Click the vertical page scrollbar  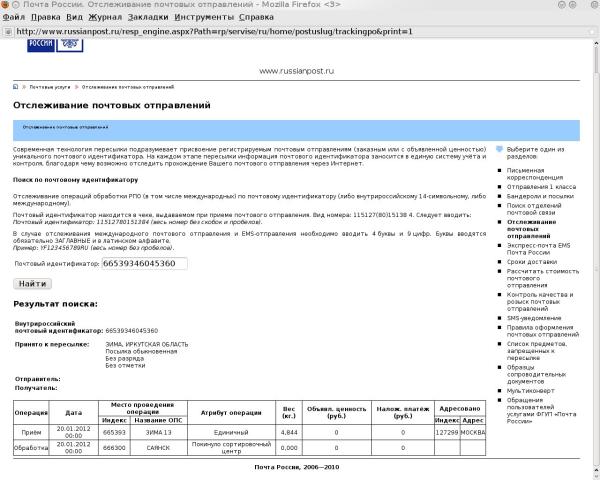point(596,256)
